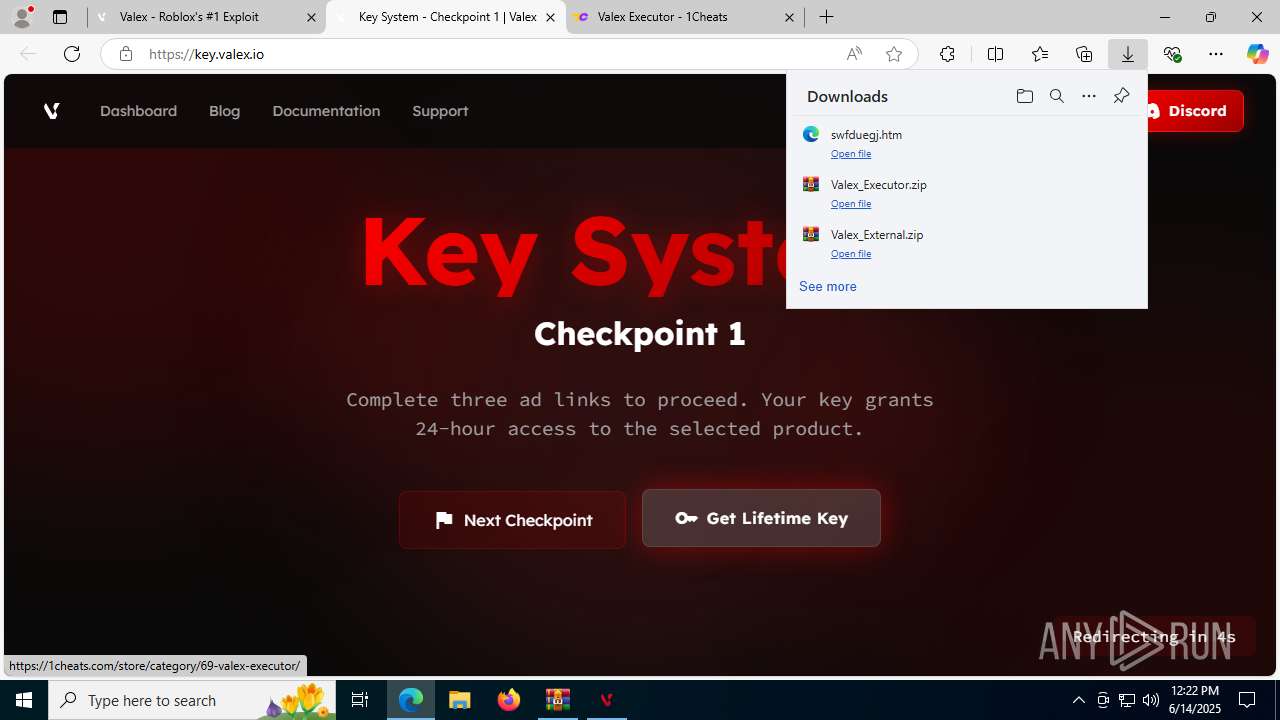1280x720 pixels.
Task: Toggle the Downloads toolbar button
Action: [x=1128, y=54]
